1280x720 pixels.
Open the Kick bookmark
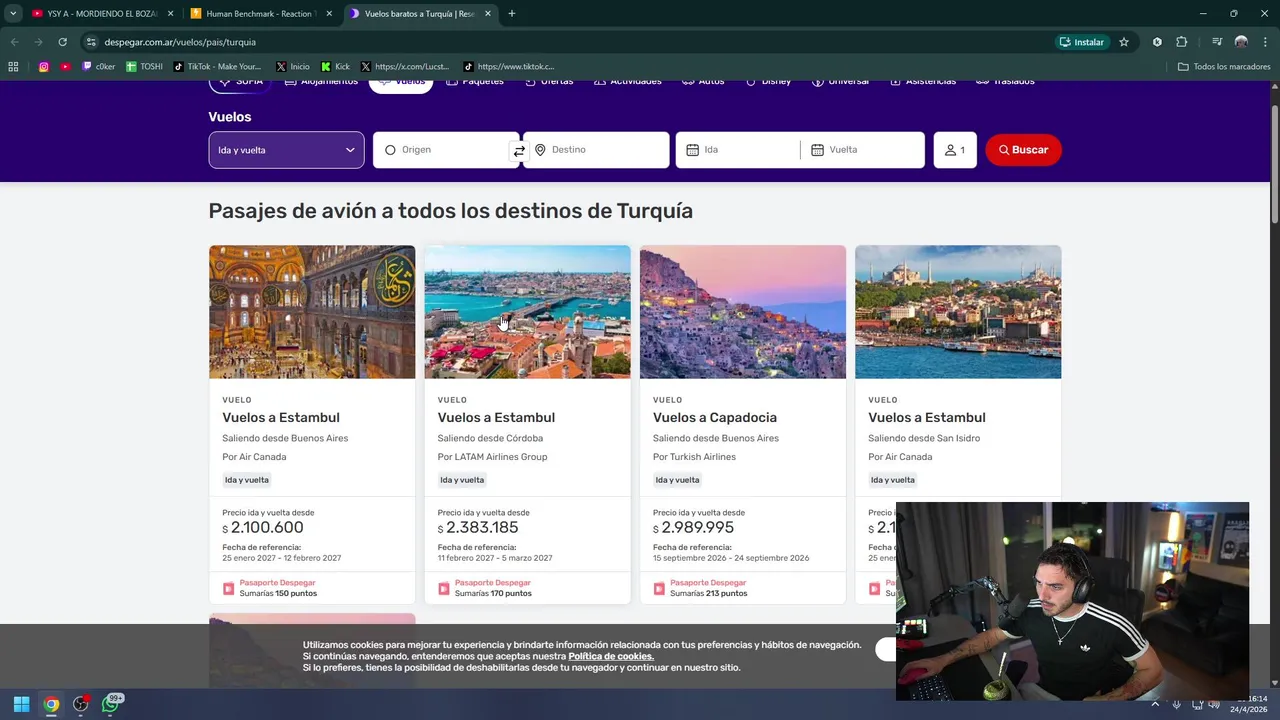pos(335,67)
